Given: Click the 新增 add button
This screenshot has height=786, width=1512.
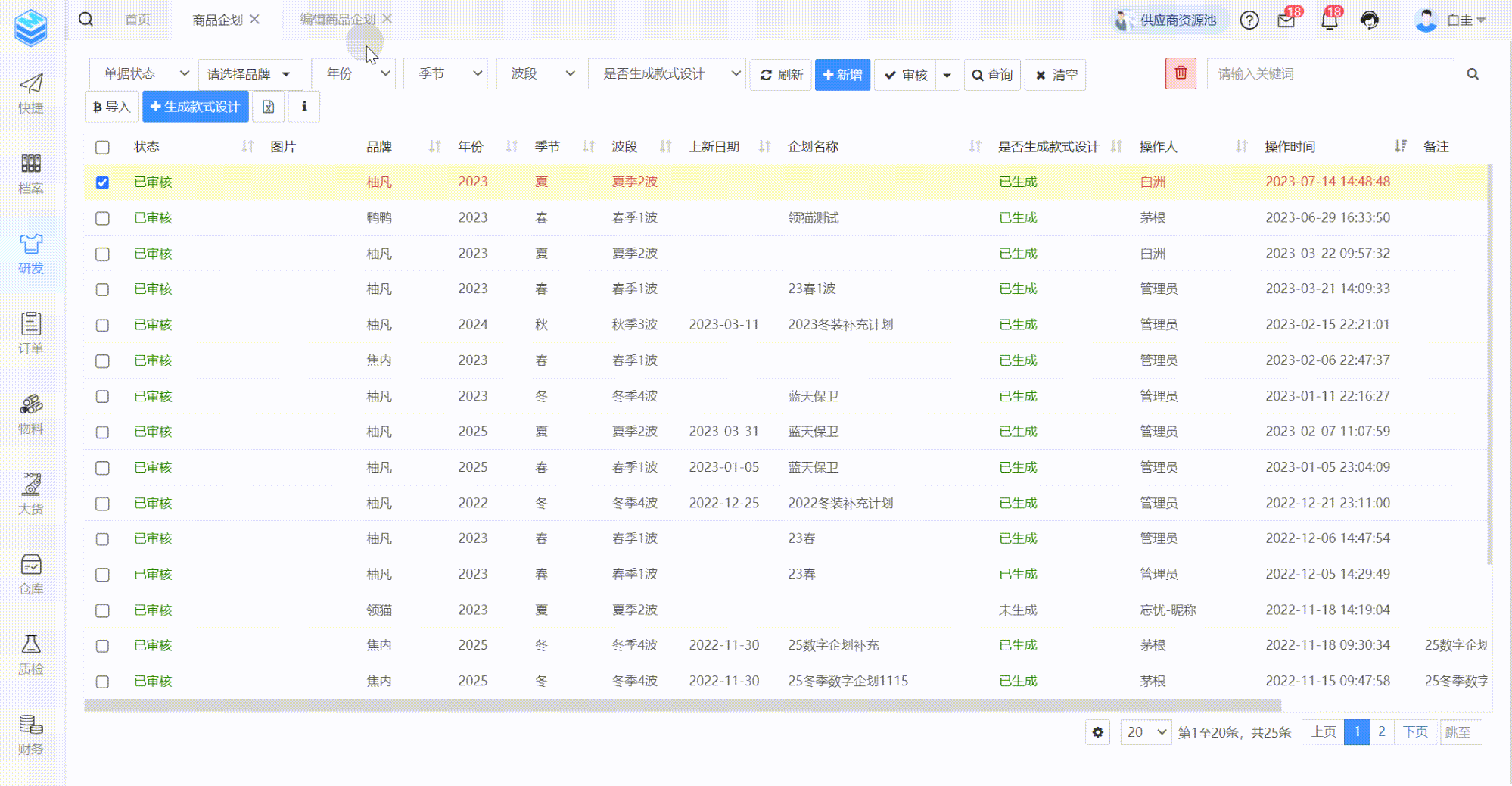Looking at the screenshot, I should tap(842, 75).
